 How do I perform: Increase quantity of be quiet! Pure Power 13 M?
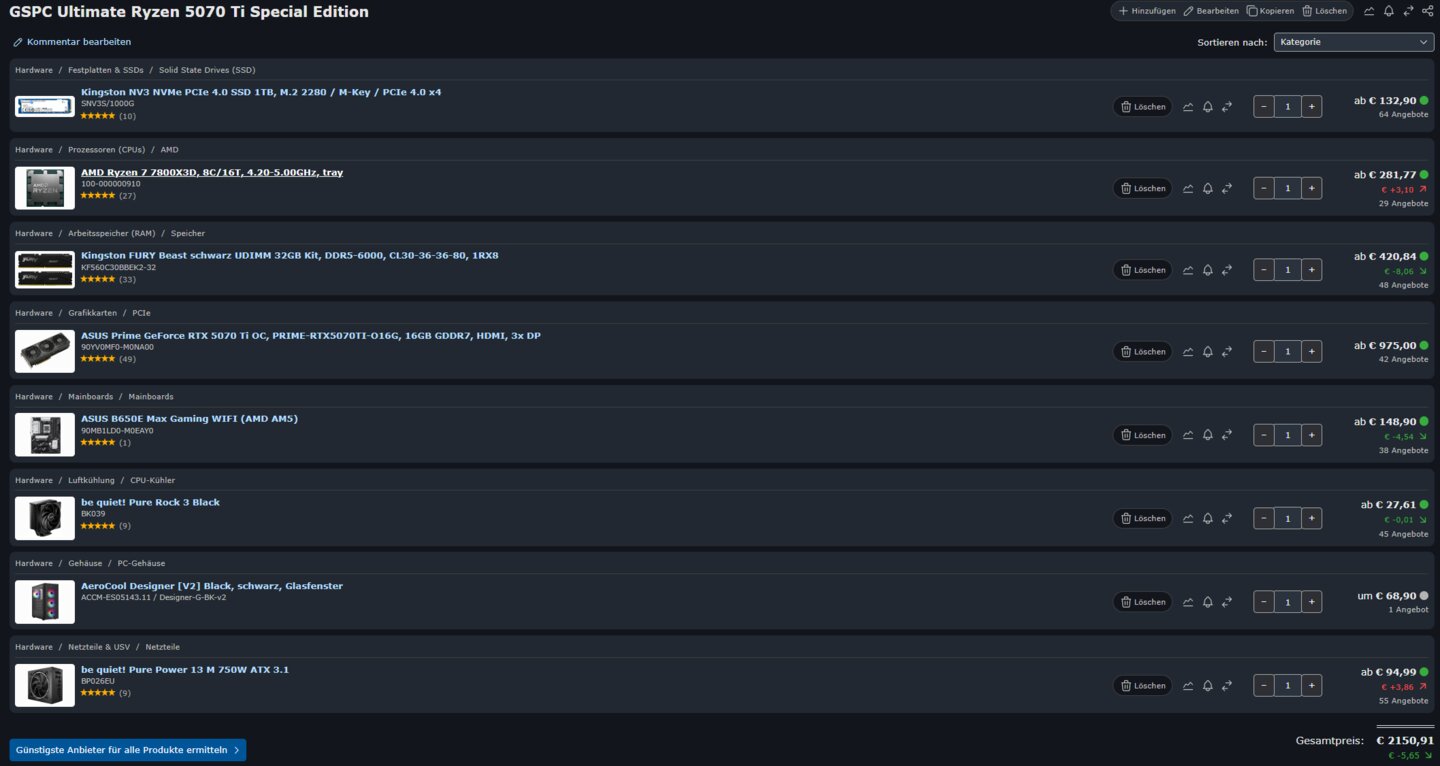(x=1312, y=686)
